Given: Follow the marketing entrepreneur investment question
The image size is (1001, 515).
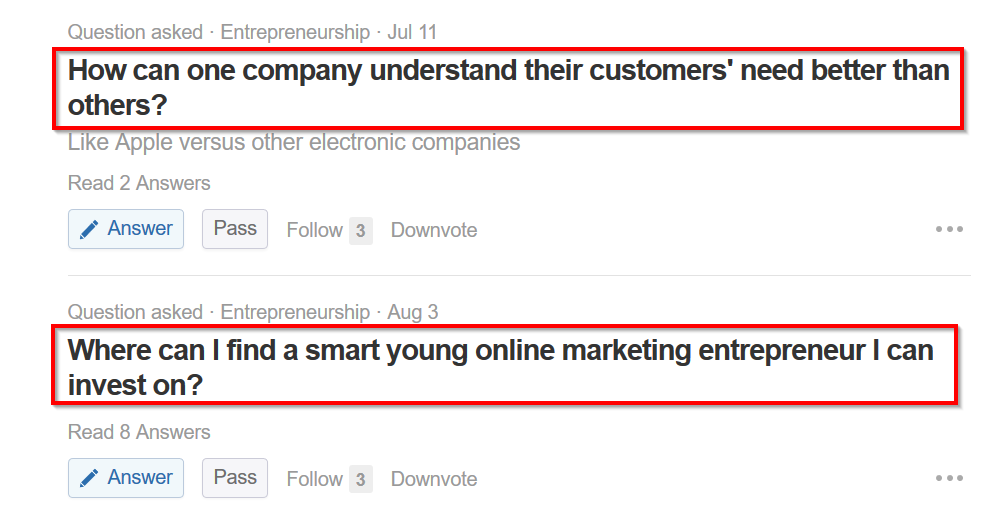Looking at the screenshot, I should 314,479.
